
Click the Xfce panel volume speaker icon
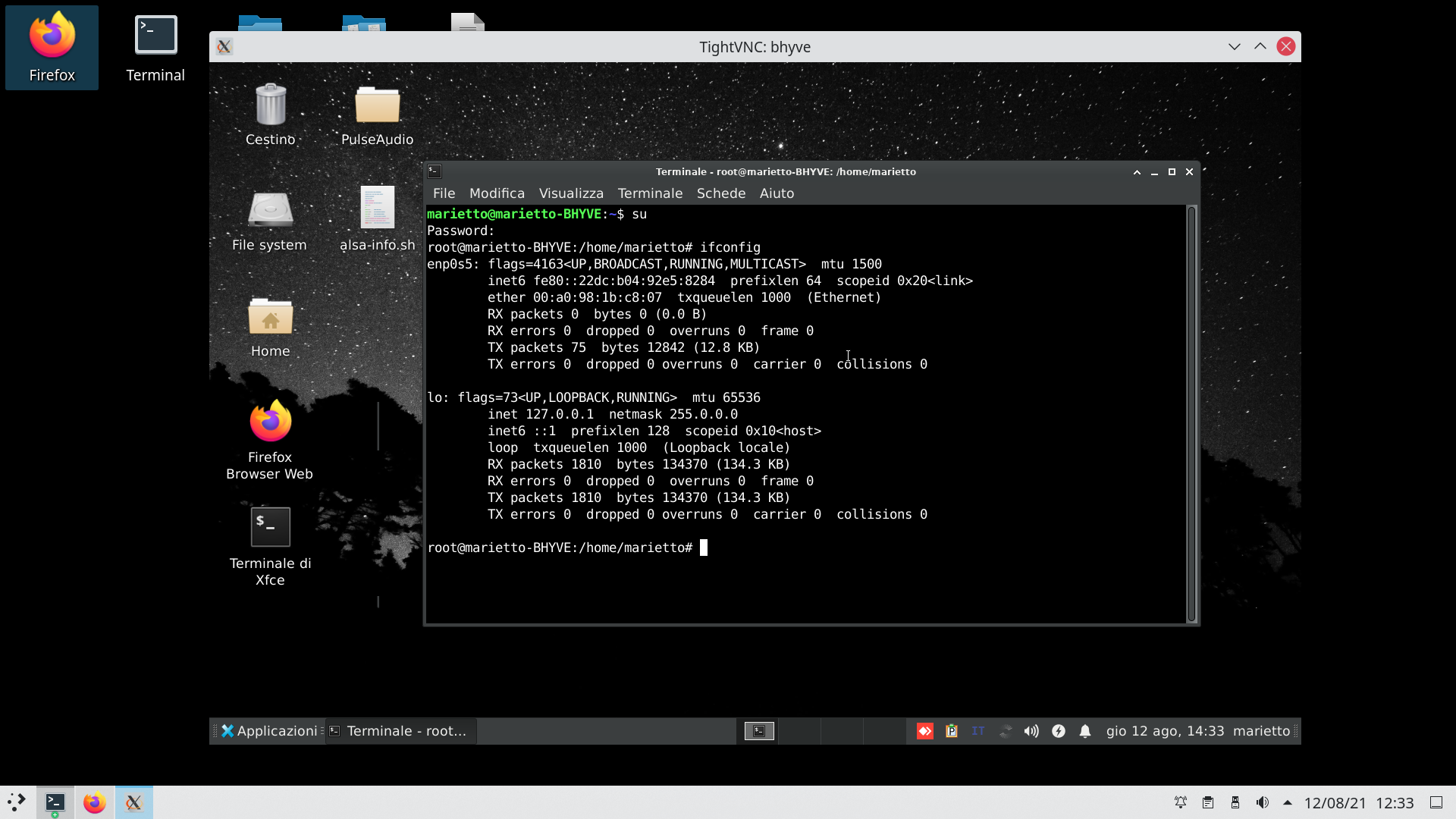[x=1031, y=731]
